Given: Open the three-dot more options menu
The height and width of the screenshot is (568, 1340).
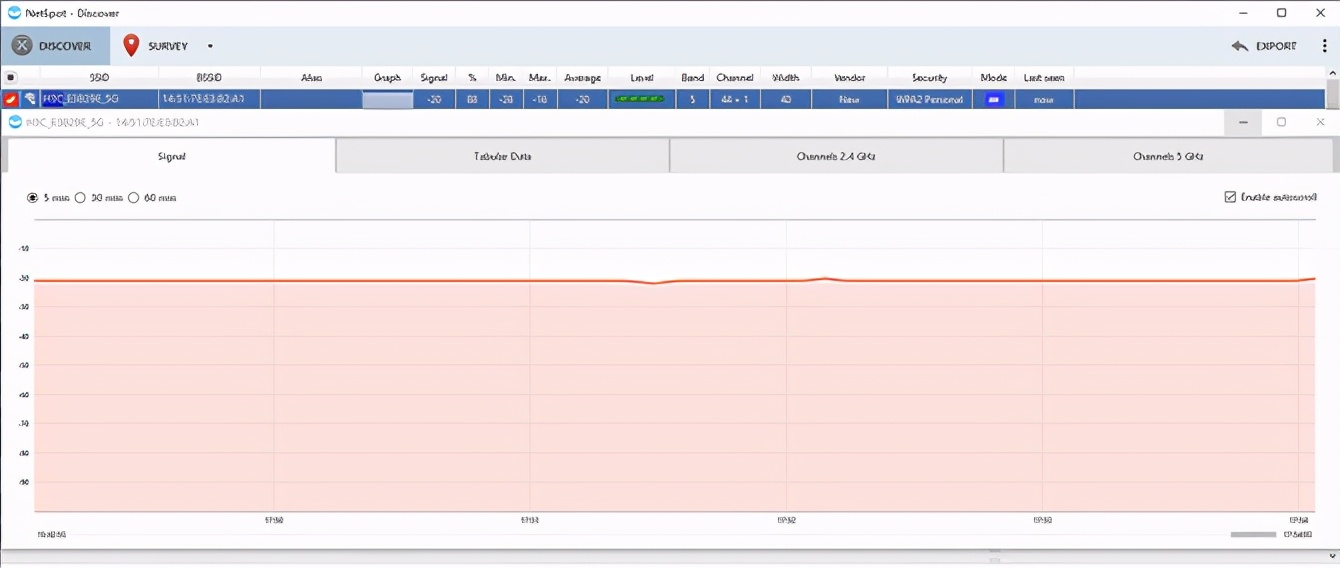Looking at the screenshot, I should 1324,46.
